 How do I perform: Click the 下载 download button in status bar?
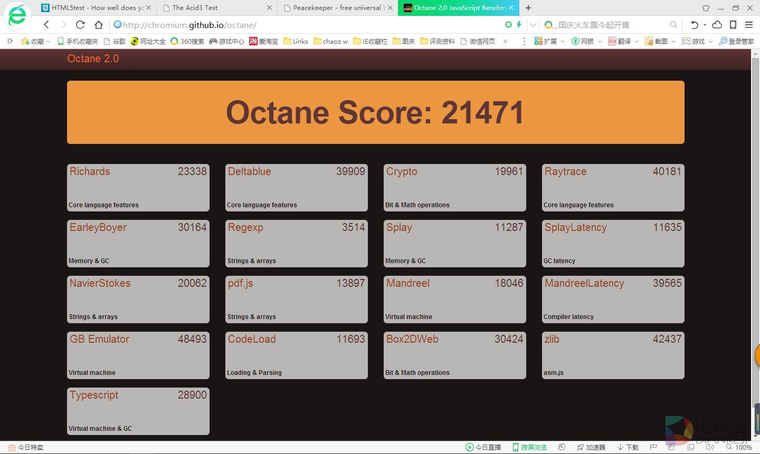point(628,447)
